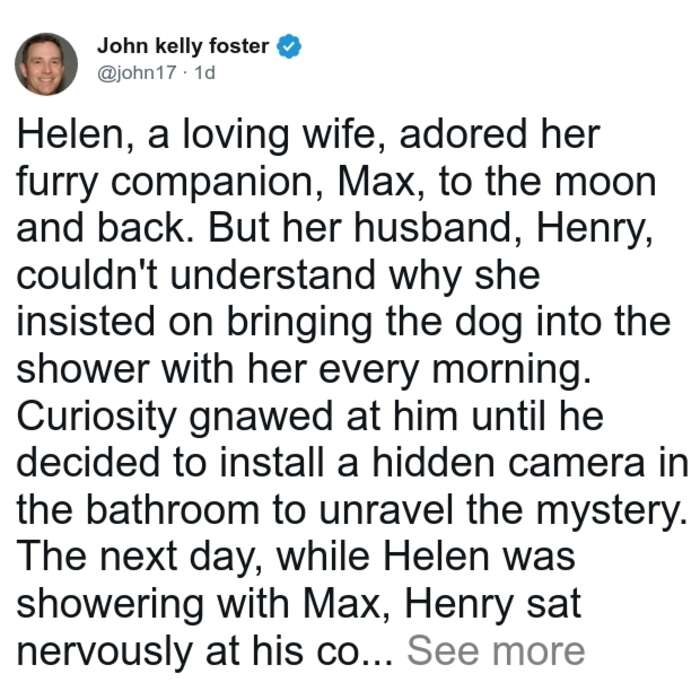This screenshot has height=700, width=700.
Task: Open the John kelly foster display name
Action: [183, 46]
